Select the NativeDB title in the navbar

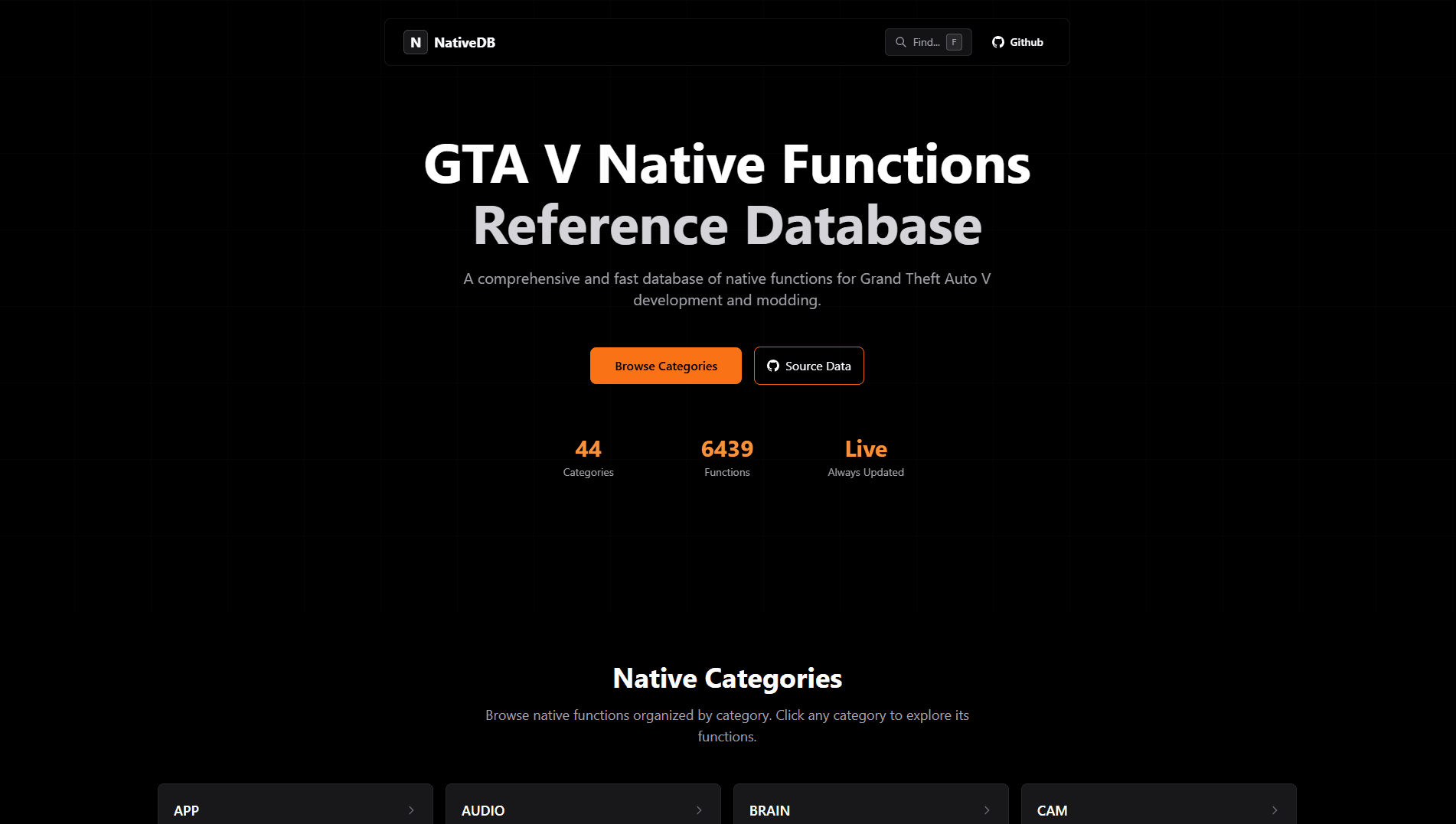[x=465, y=42]
